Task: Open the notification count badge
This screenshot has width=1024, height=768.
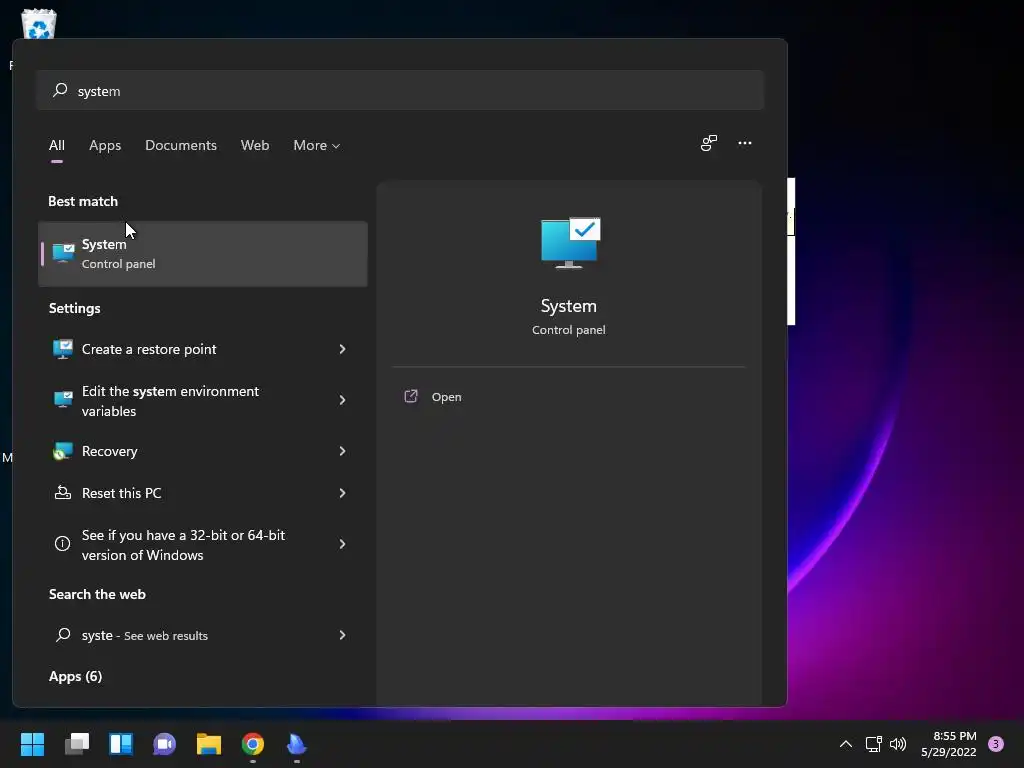Action: coord(996,744)
